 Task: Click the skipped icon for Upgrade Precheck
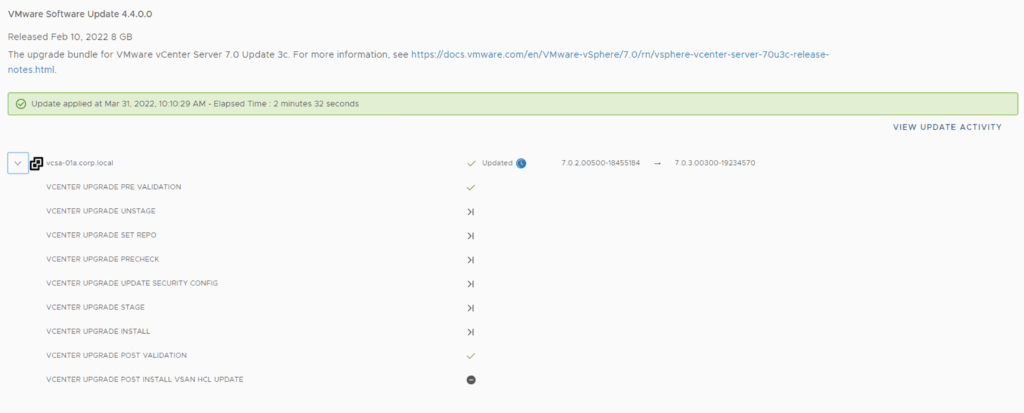[x=471, y=259]
